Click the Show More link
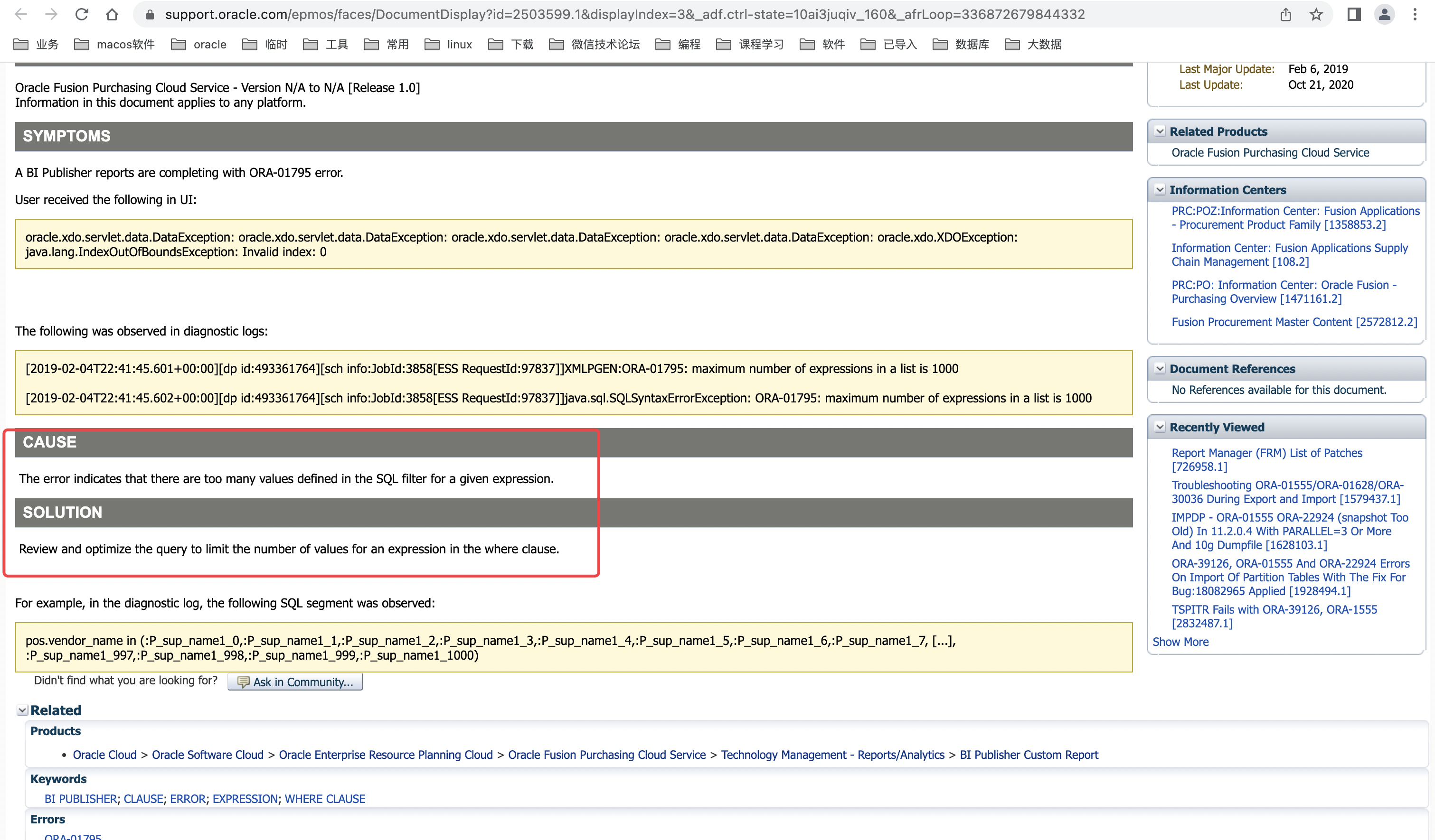Screen dimensions: 1435x840 pyautogui.click(x=1180, y=641)
